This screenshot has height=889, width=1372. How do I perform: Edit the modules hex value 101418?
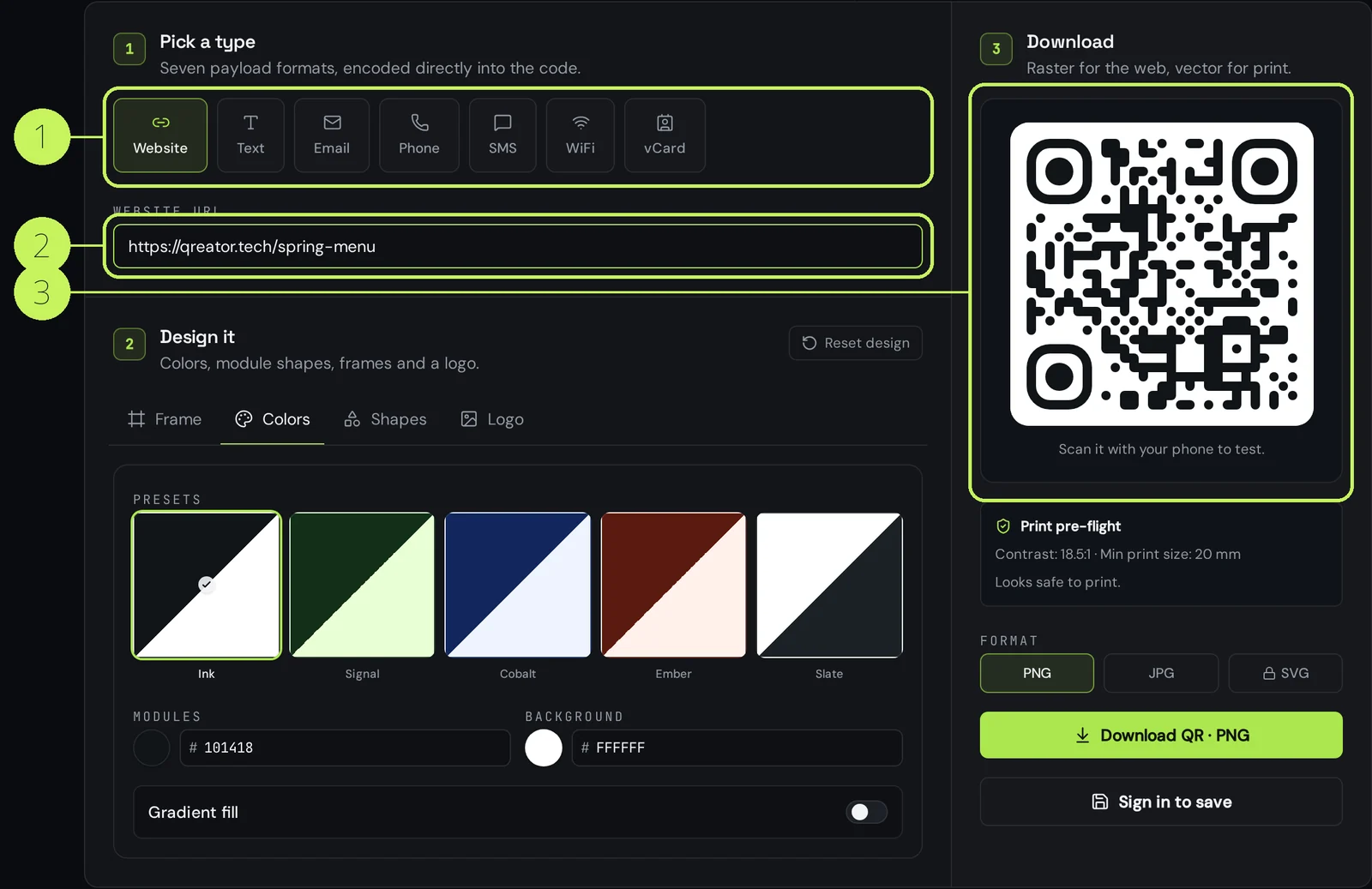click(345, 748)
